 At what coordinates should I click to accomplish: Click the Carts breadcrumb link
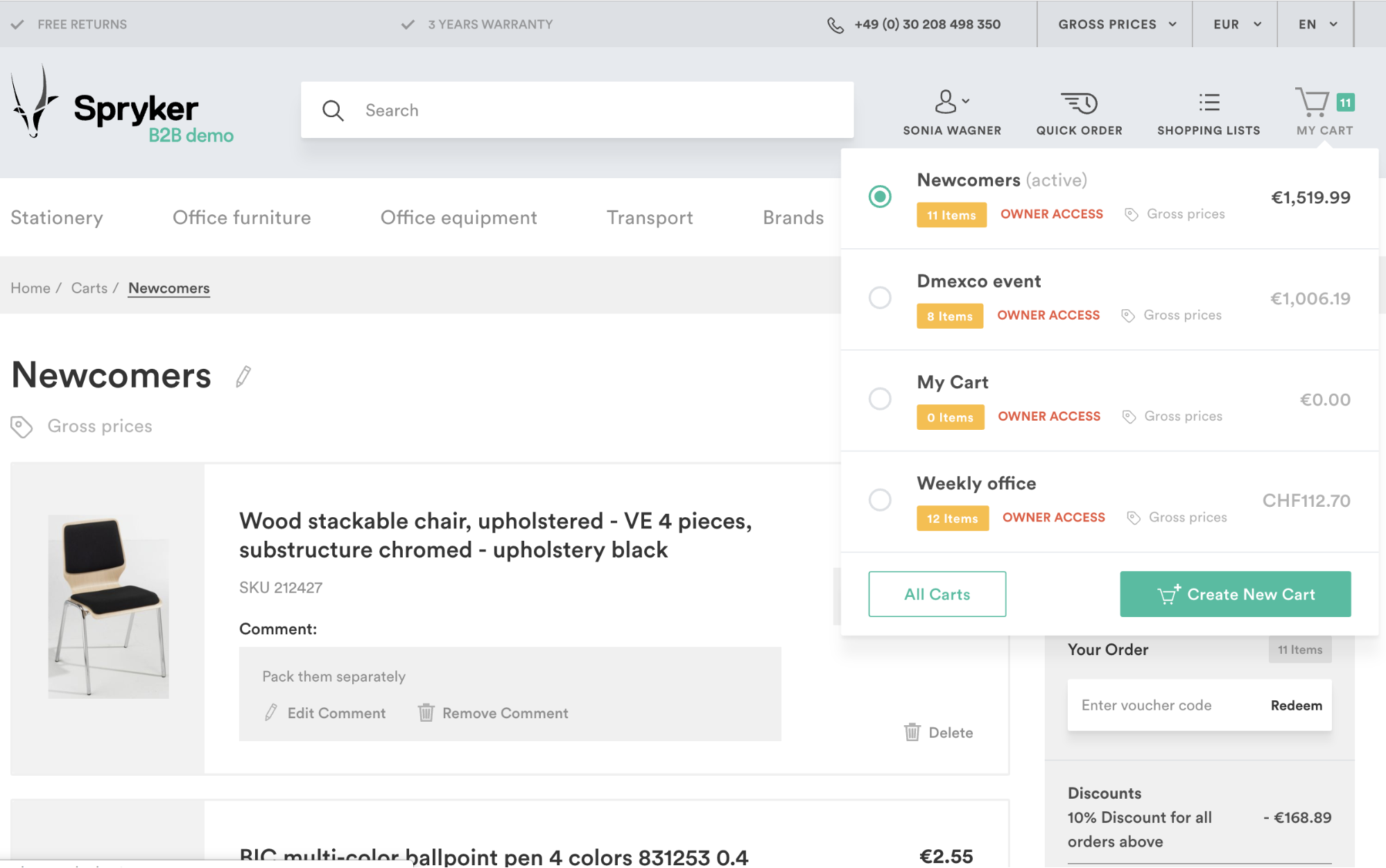[x=89, y=288]
